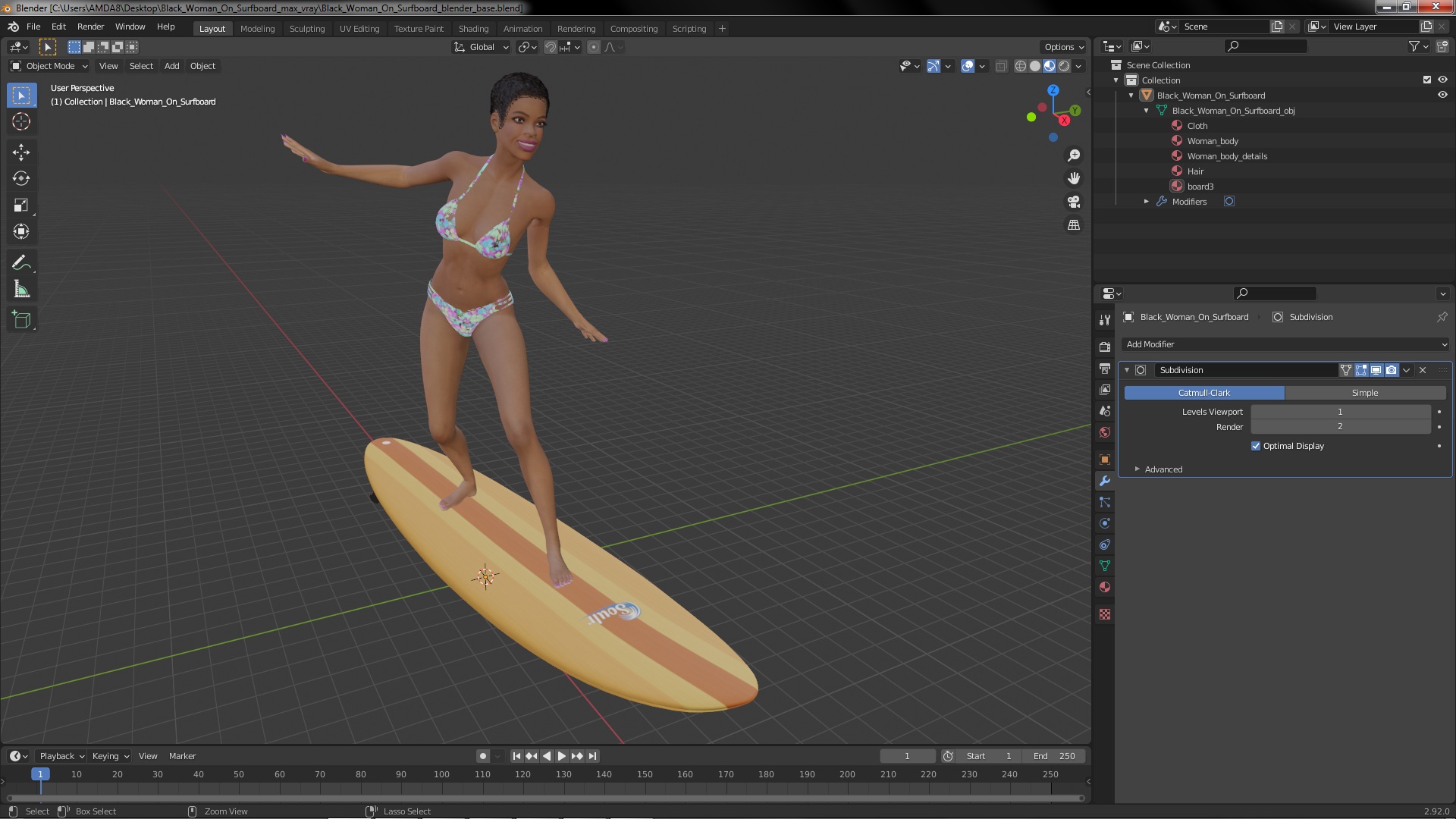Open the Material properties tab

tap(1105, 587)
